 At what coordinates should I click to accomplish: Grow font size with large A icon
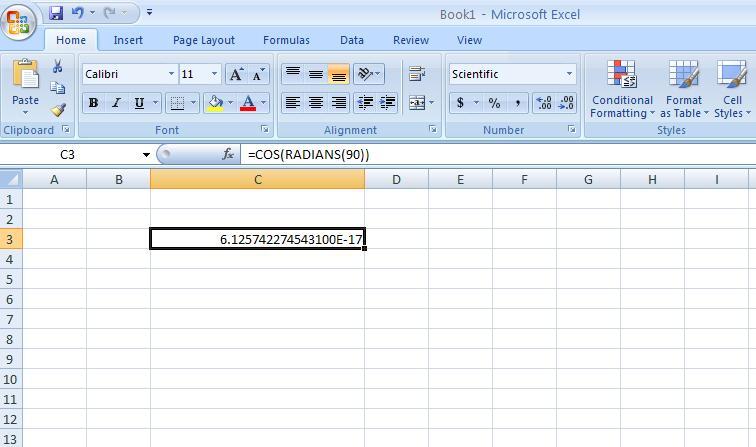(236, 74)
